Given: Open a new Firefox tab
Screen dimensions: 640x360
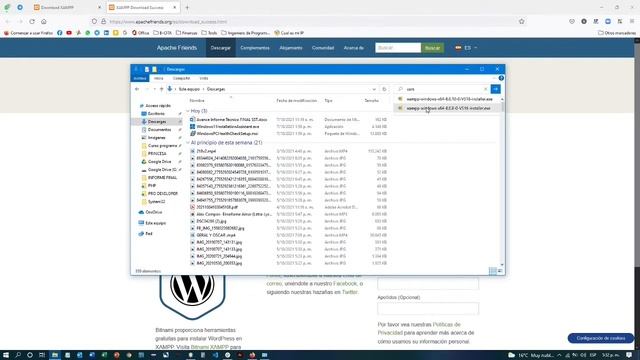Looking at the screenshot, I should 187,7.
